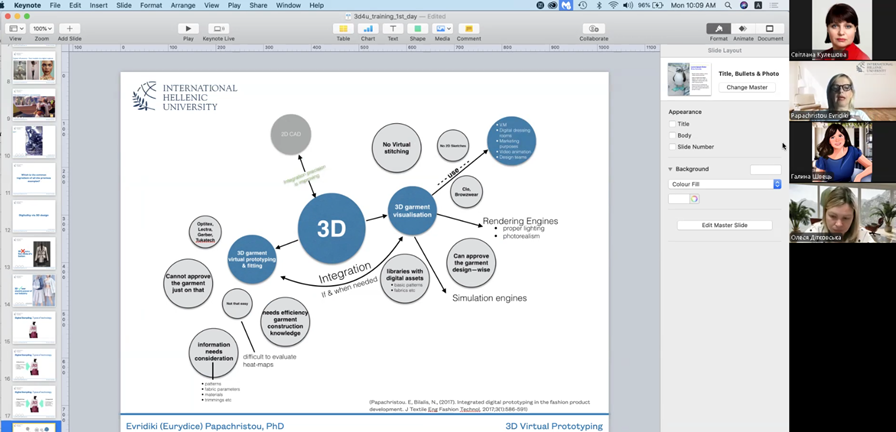The height and width of the screenshot is (432, 896).
Task: Collapse the Background section triangle
Action: [x=671, y=169]
